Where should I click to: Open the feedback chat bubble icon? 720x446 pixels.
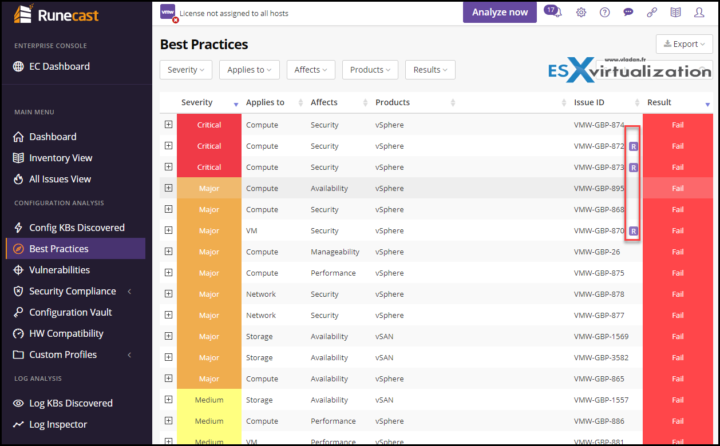[628, 12]
